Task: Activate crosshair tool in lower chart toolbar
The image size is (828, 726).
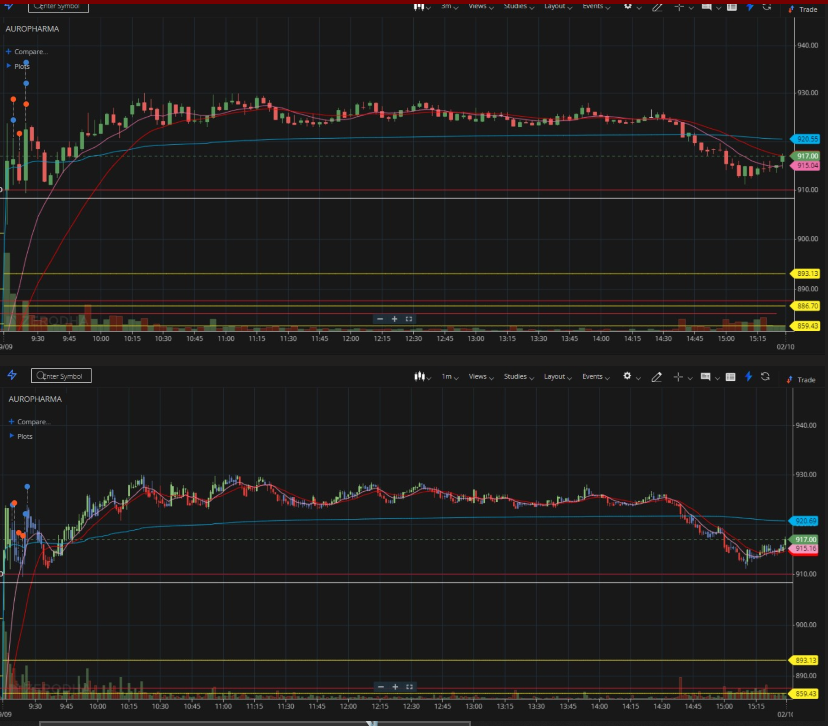Action: point(679,377)
